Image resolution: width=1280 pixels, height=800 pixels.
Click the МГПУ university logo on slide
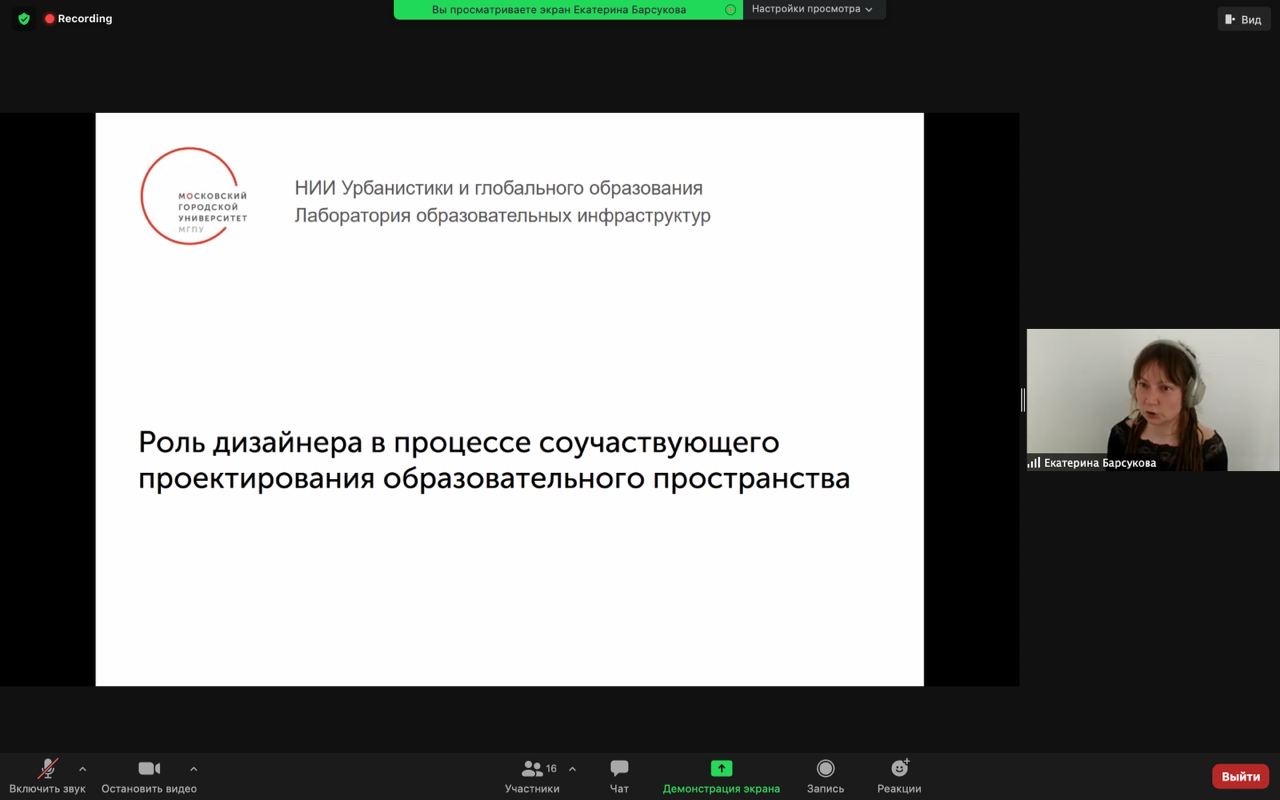(x=194, y=197)
